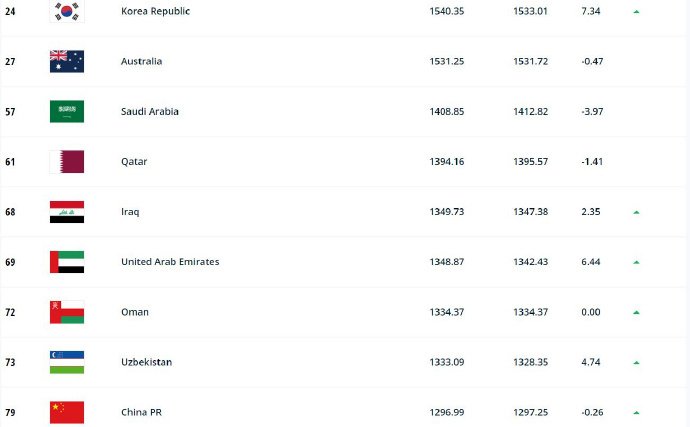This screenshot has height=427, width=690.
Task: Click the Qatar flag icon
Action: click(x=67, y=161)
